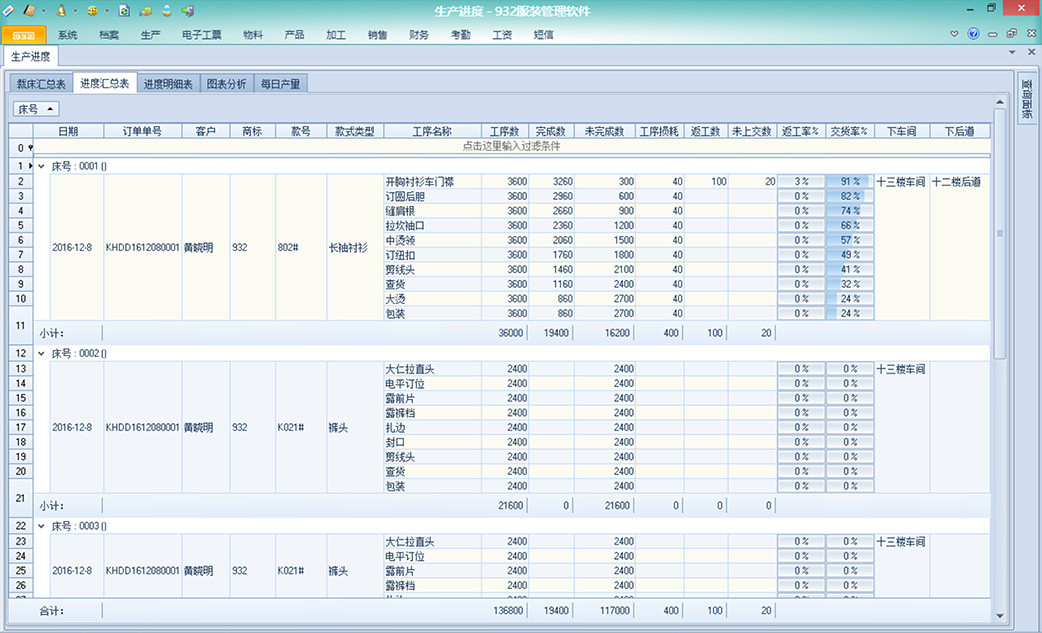Viewport: 1042px width, 633px height.
Task: Click the notebook icon in quick access toolbar
Action: click(29, 9)
